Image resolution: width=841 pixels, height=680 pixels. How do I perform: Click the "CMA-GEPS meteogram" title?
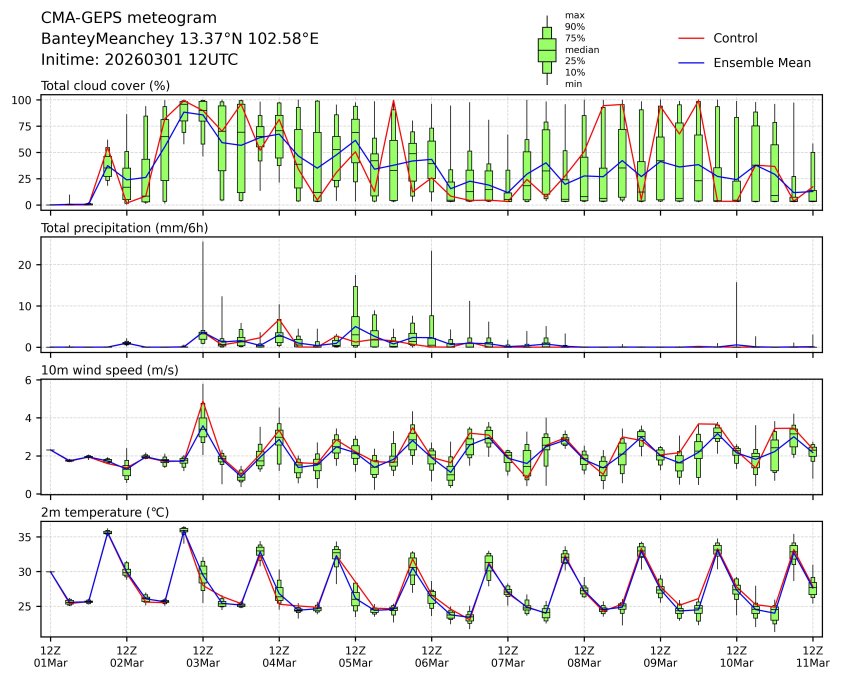(124, 18)
